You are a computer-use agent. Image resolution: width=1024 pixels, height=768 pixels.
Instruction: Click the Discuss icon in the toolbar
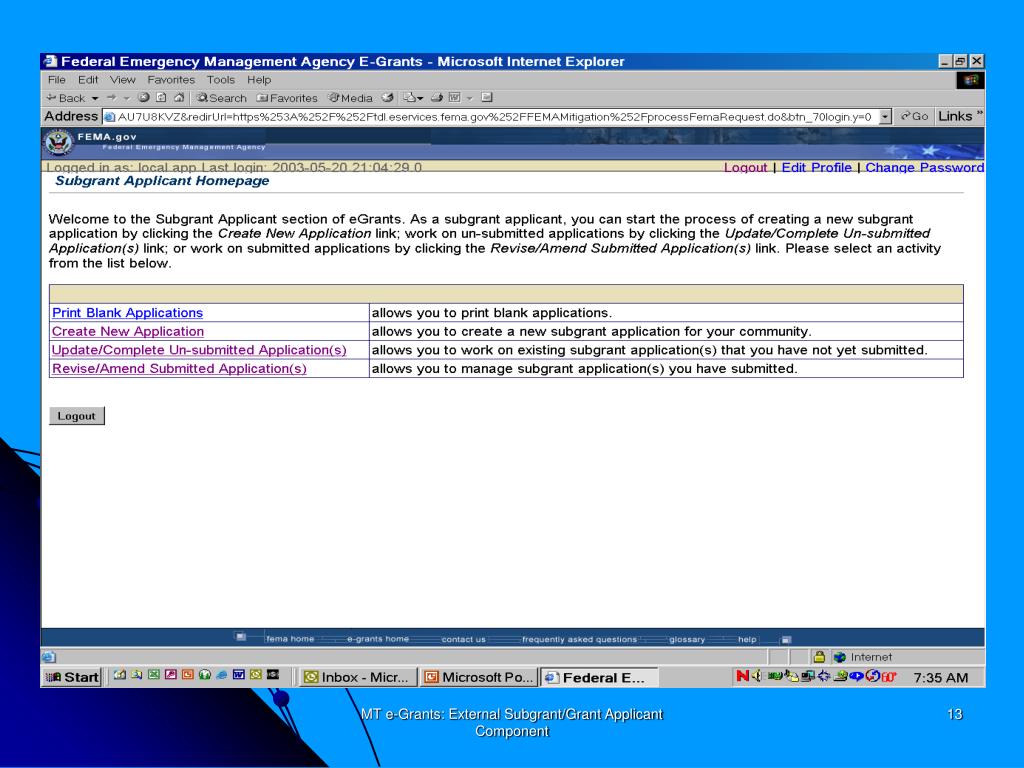[x=487, y=97]
